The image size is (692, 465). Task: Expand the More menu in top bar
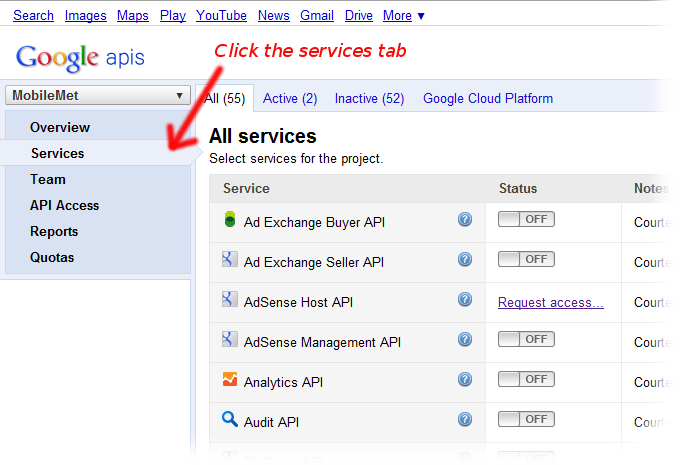(x=404, y=15)
